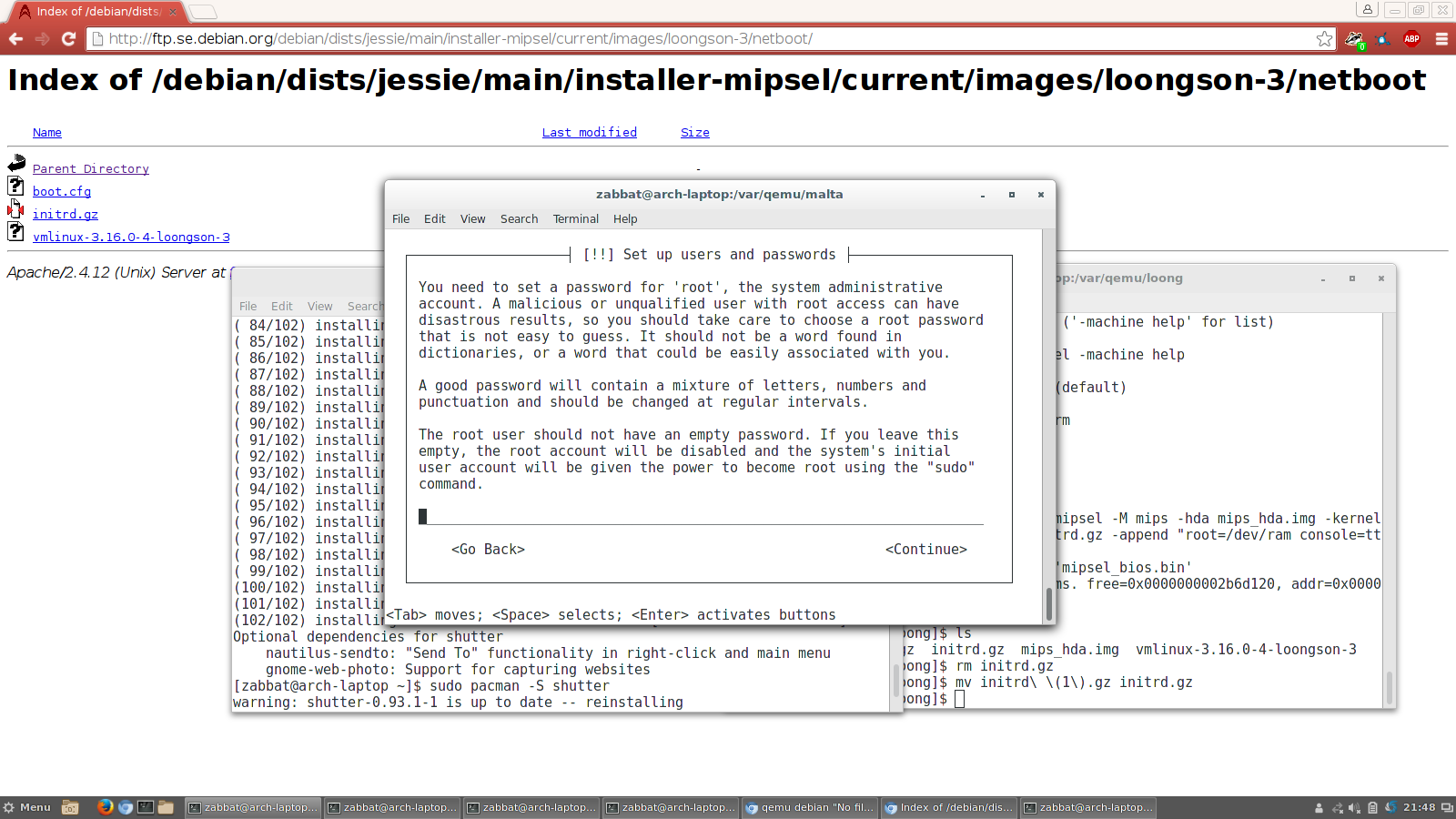Open Terminal menu in malta terminal

(x=576, y=219)
